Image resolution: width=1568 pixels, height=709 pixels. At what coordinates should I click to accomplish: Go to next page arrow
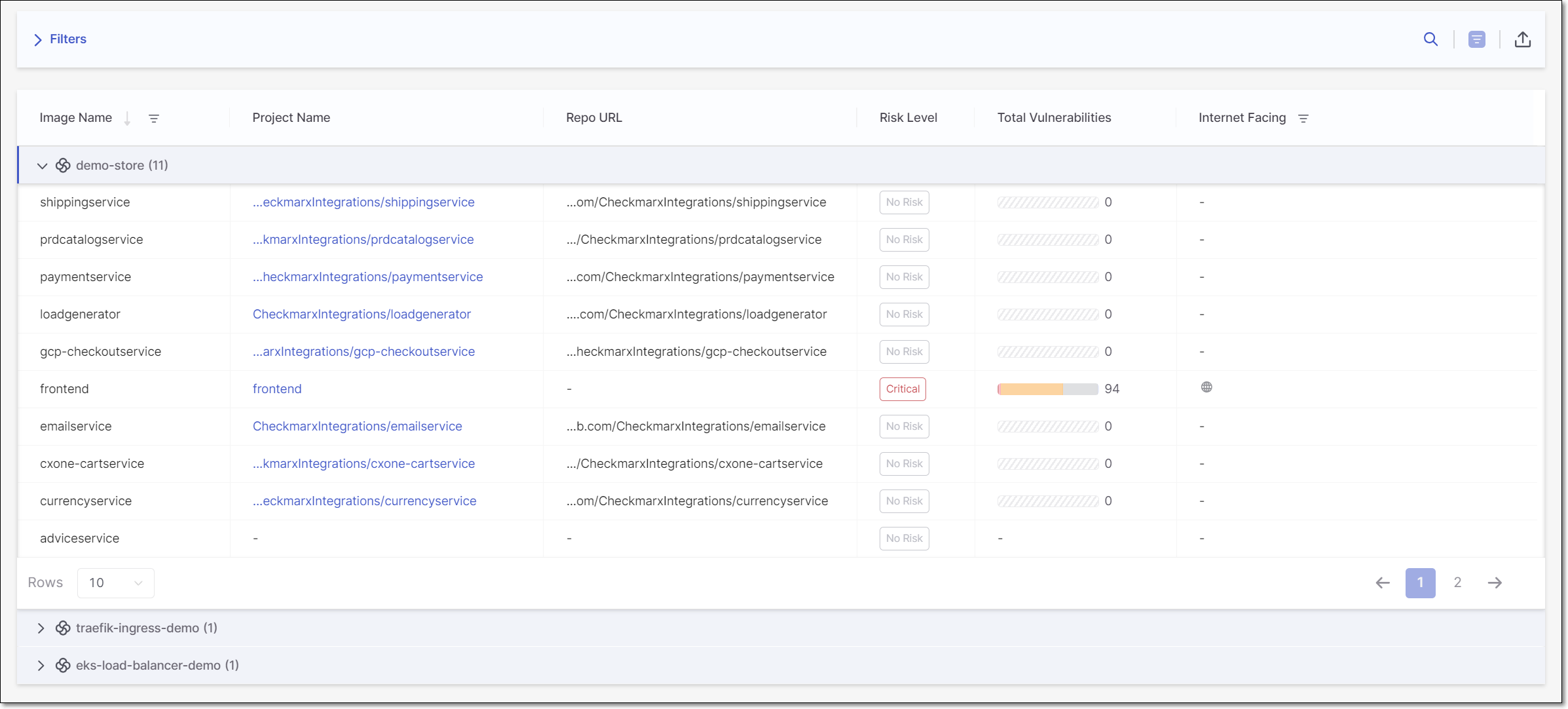tap(1494, 583)
